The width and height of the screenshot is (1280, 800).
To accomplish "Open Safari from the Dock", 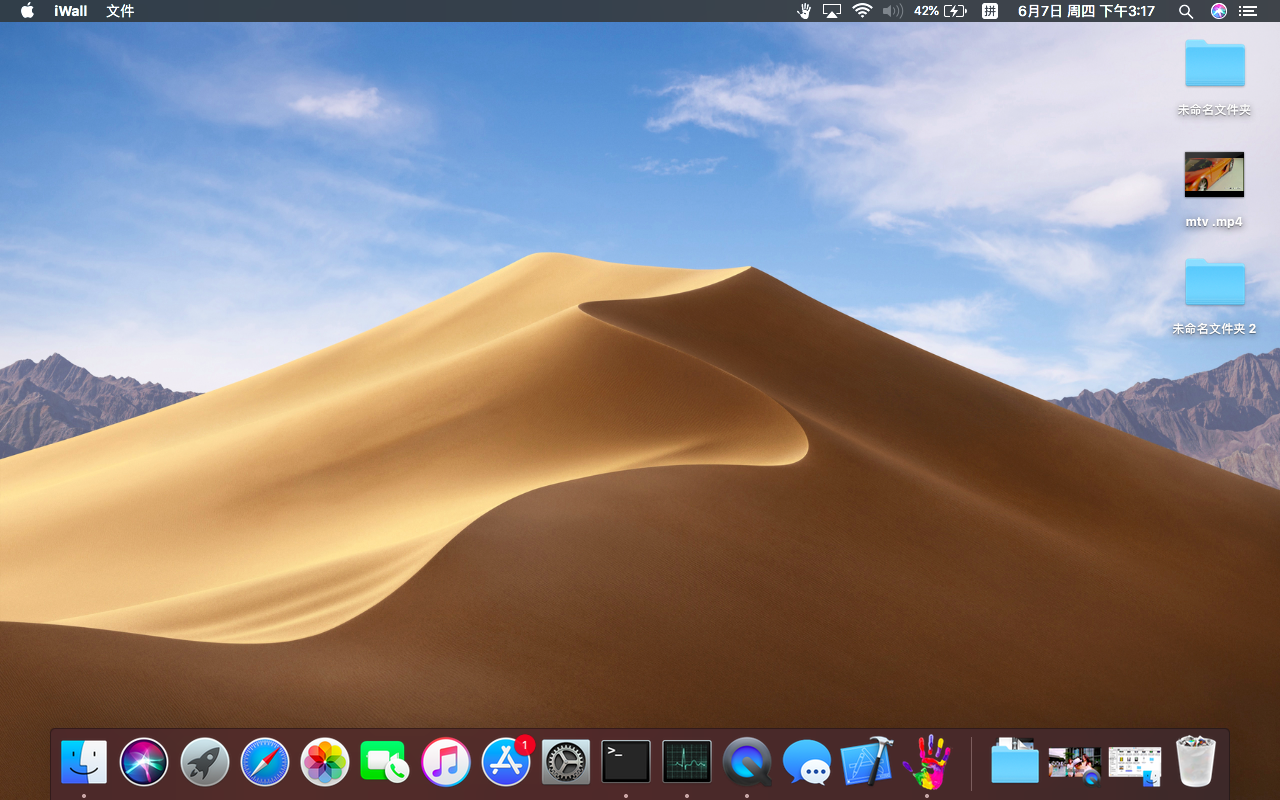I will click(264, 762).
